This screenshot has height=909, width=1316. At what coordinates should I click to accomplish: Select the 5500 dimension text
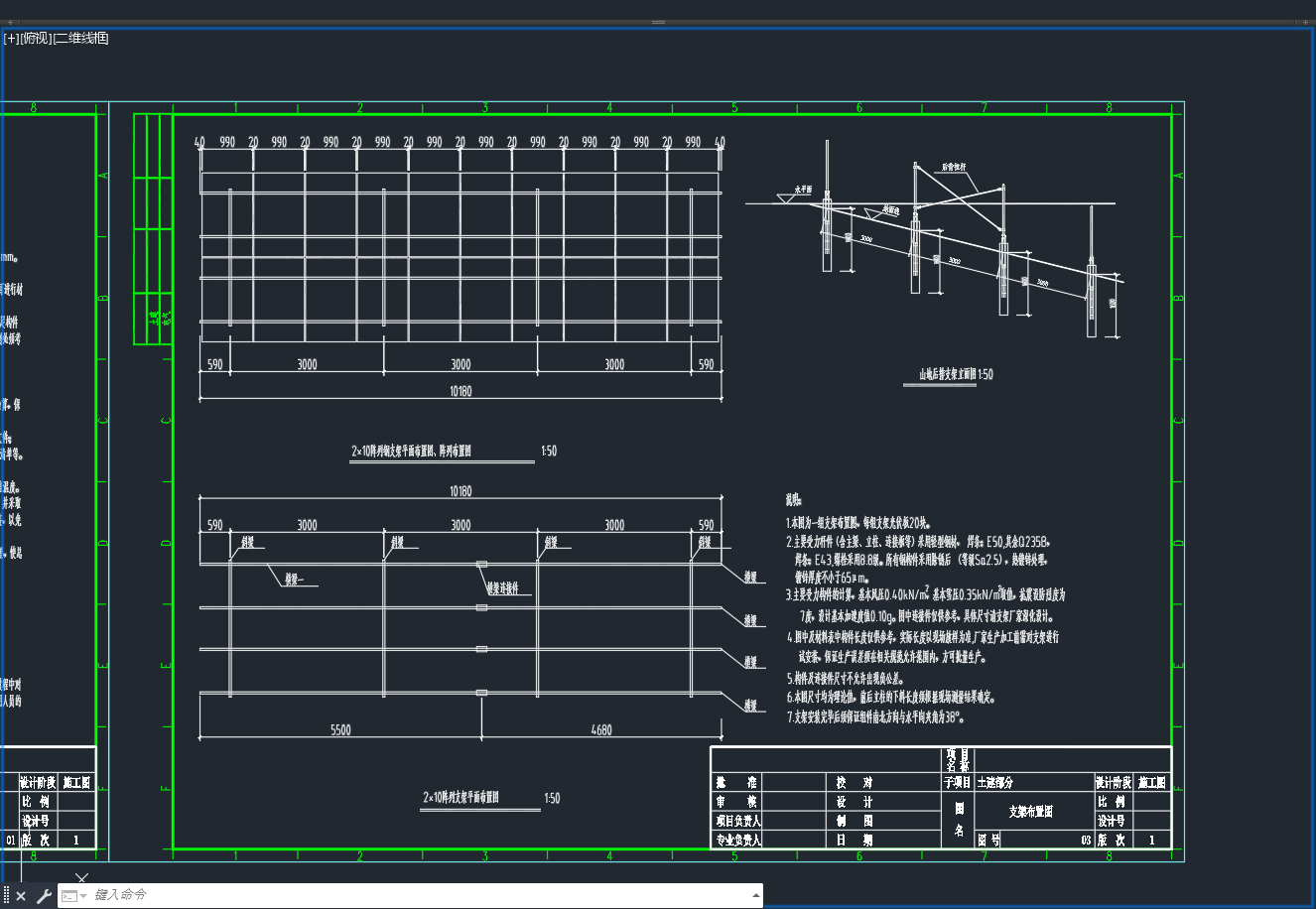tap(340, 729)
